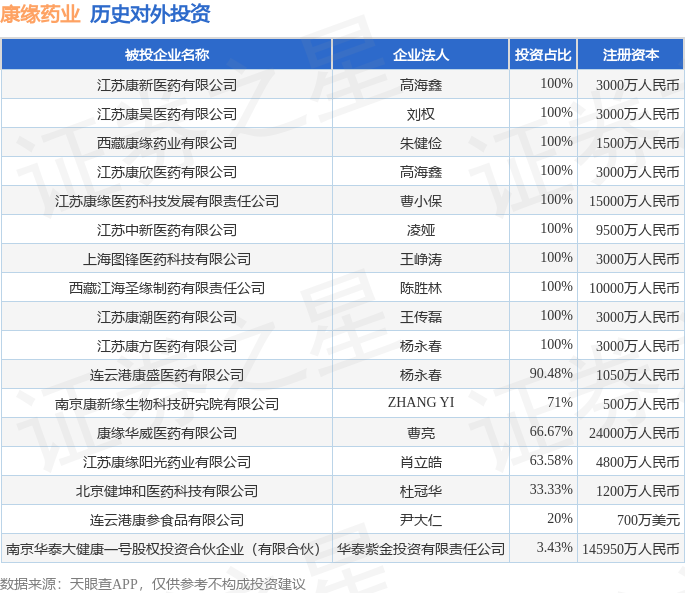Click legal person 王峥涛
Image resolution: width=685 pixels, height=593 pixels.
tap(421, 259)
